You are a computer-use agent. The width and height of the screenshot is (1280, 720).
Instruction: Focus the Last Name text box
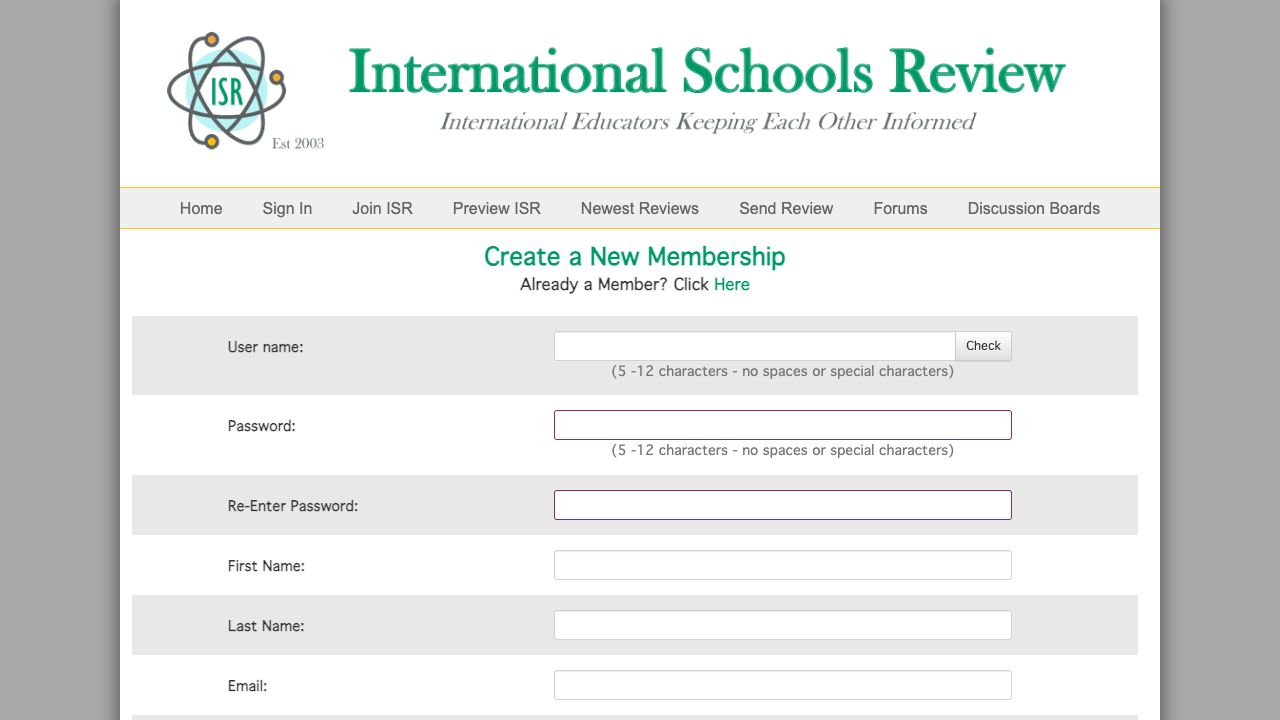pyautogui.click(x=782, y=625)
